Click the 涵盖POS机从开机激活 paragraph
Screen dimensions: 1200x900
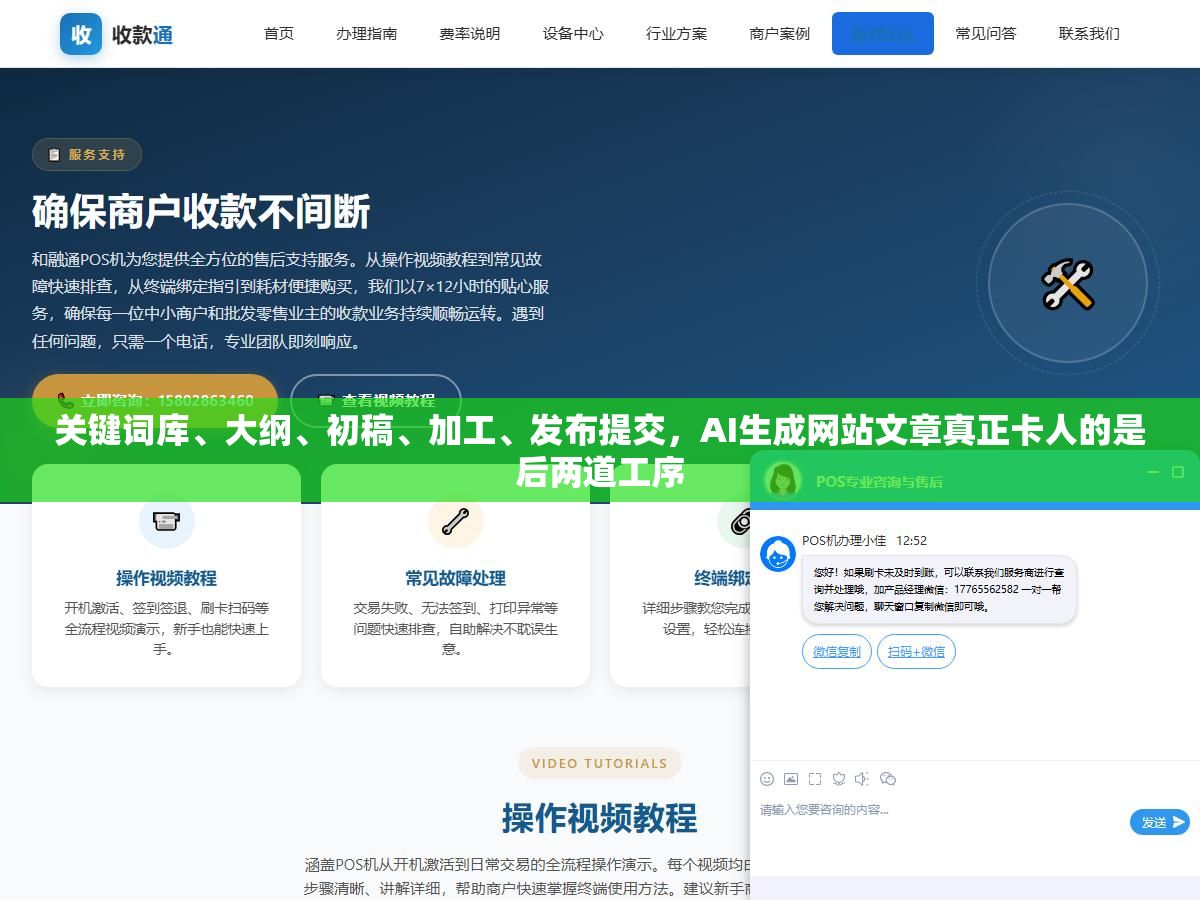527,876
